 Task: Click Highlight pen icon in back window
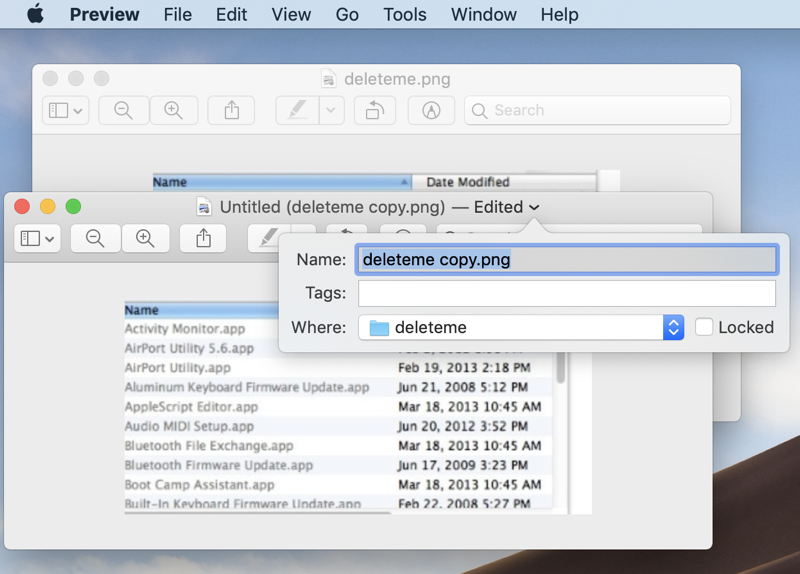pyautogui.click(x=297, y=110)
